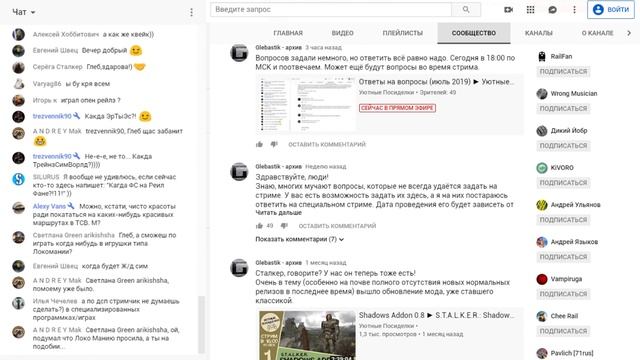Switch to the О канале tab

[598, 33]
